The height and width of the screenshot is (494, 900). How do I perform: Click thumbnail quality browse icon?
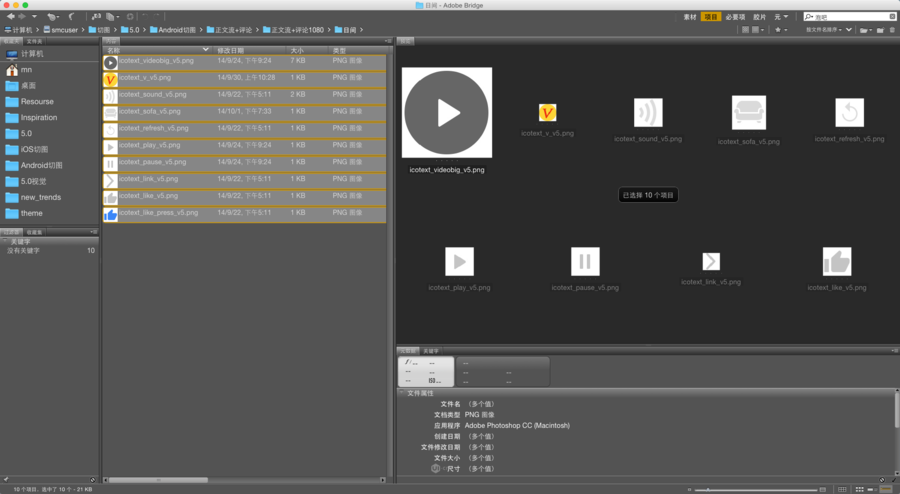(x=746, y=30)
